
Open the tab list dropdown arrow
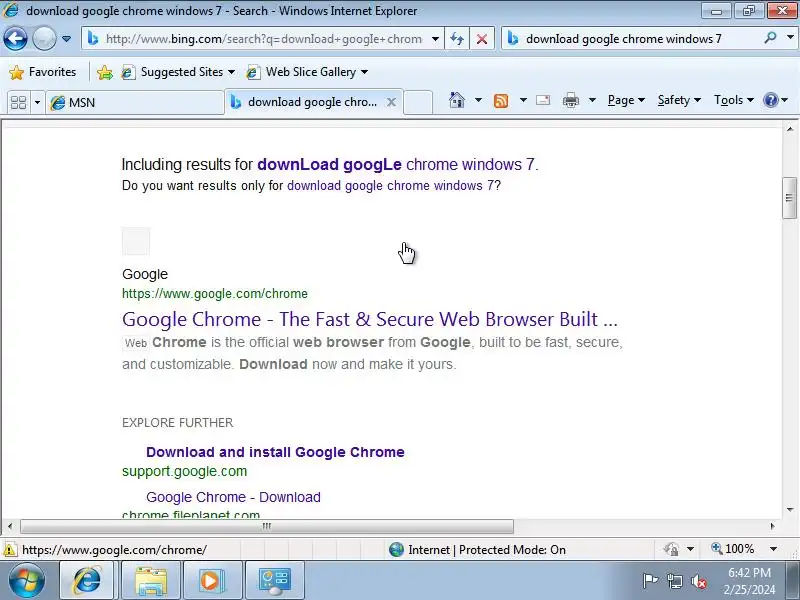[37, 103]
